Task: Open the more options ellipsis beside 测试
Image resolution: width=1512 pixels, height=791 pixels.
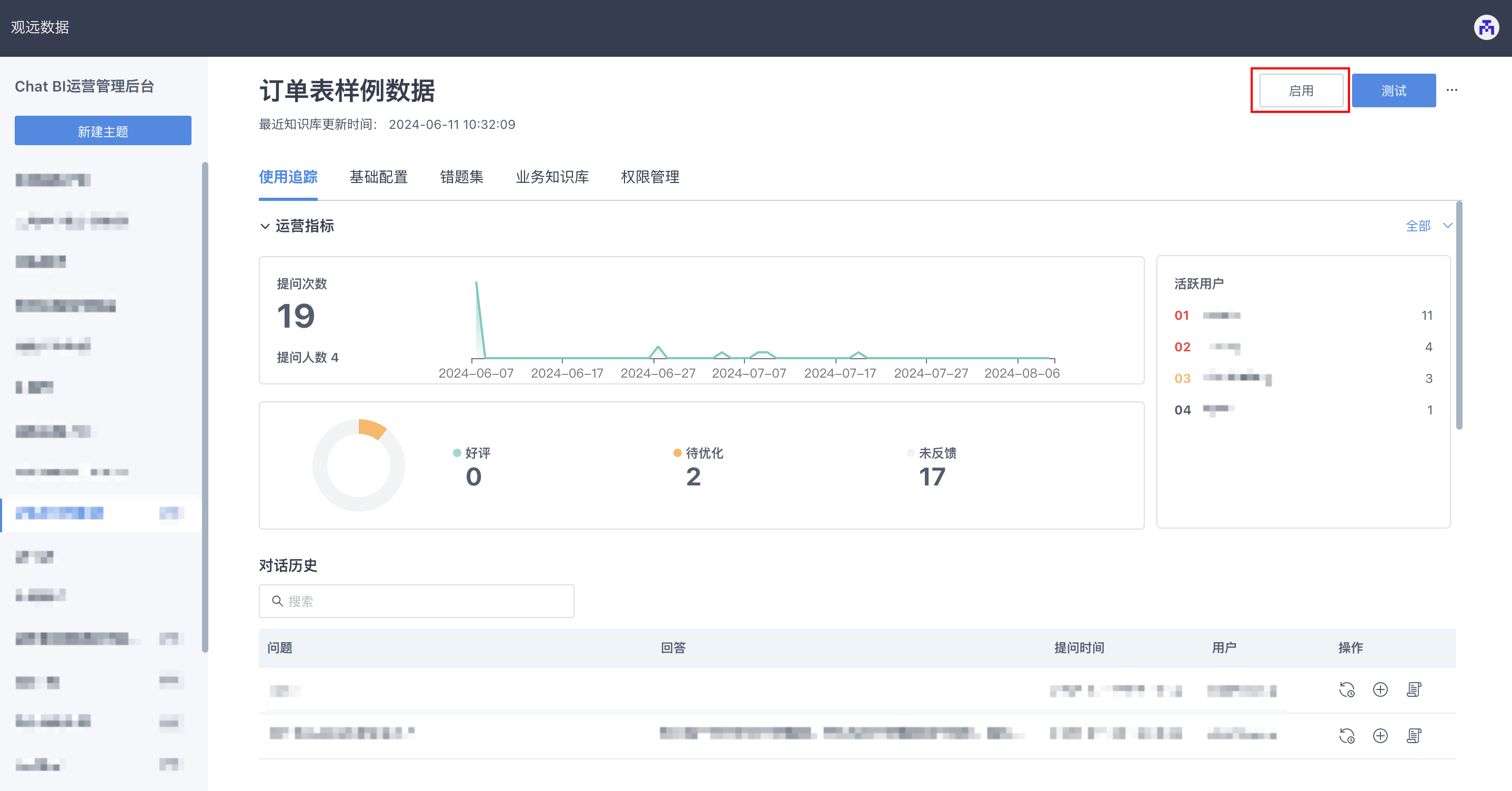Action: [1453, 90]
